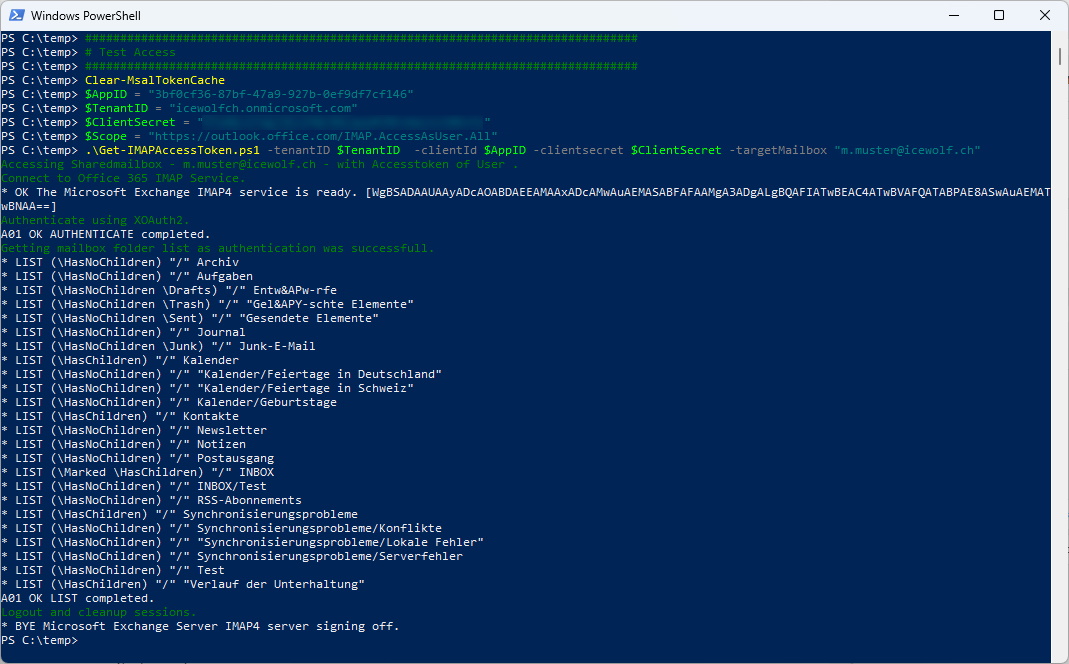The width and height of the screenshot is (1069, 664).
Task: Maximize the Windows PowerShell window
Action: pos(999,15)
